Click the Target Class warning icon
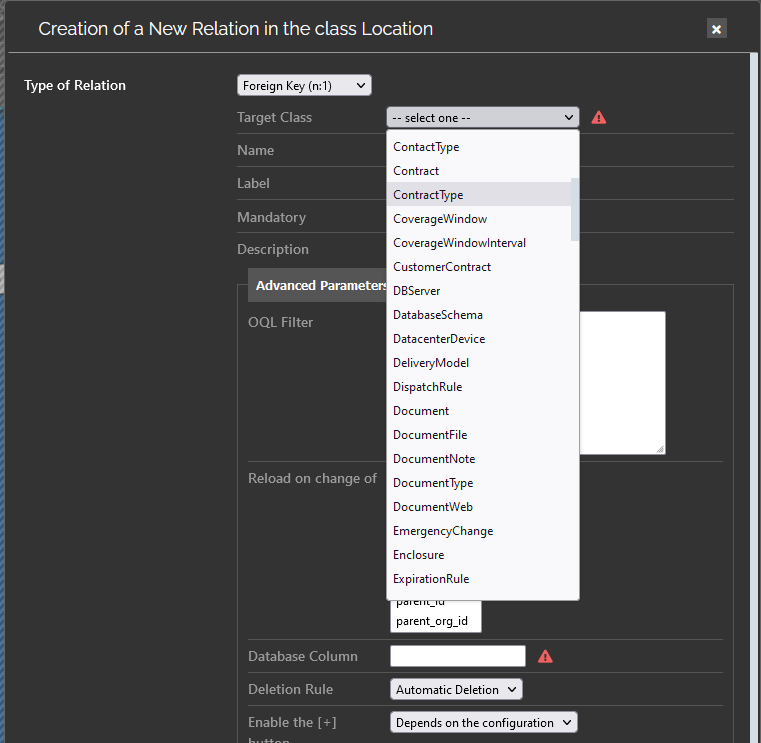761x743 pixels. point(599,117)
